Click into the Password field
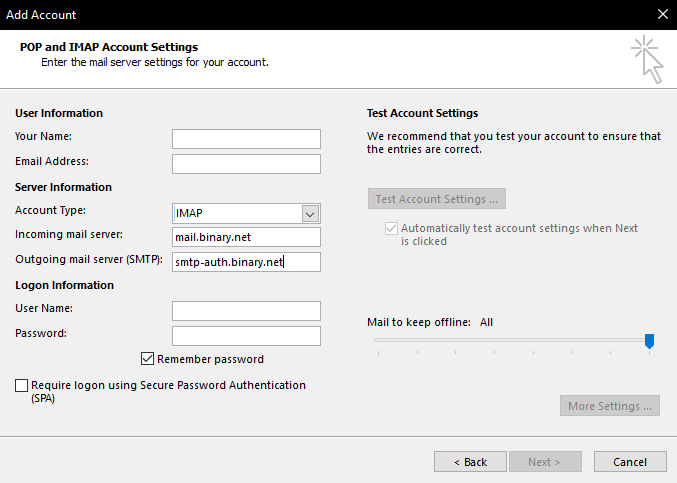 [x=246, y=336]
